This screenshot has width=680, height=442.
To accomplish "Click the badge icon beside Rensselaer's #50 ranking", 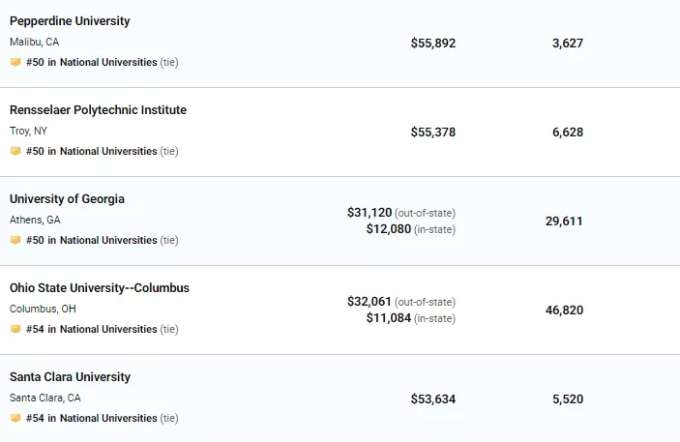I will (x=16, y=151).
